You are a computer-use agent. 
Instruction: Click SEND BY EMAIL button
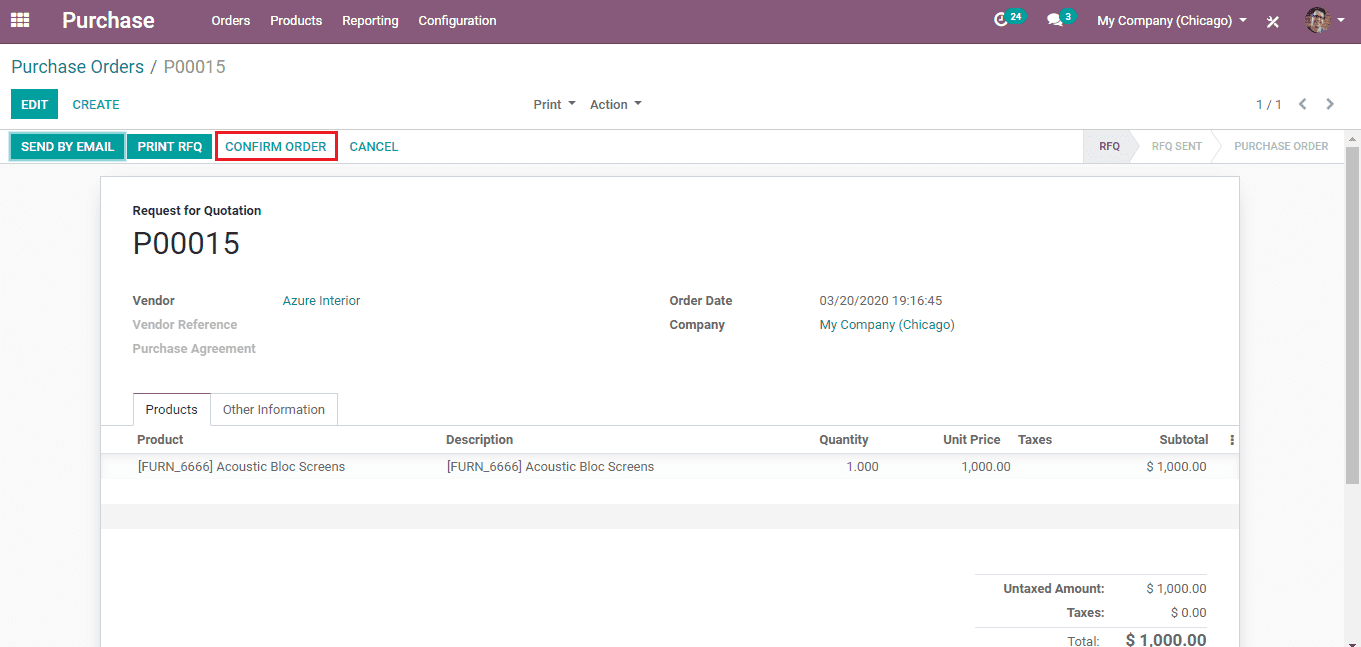point(68,146)
